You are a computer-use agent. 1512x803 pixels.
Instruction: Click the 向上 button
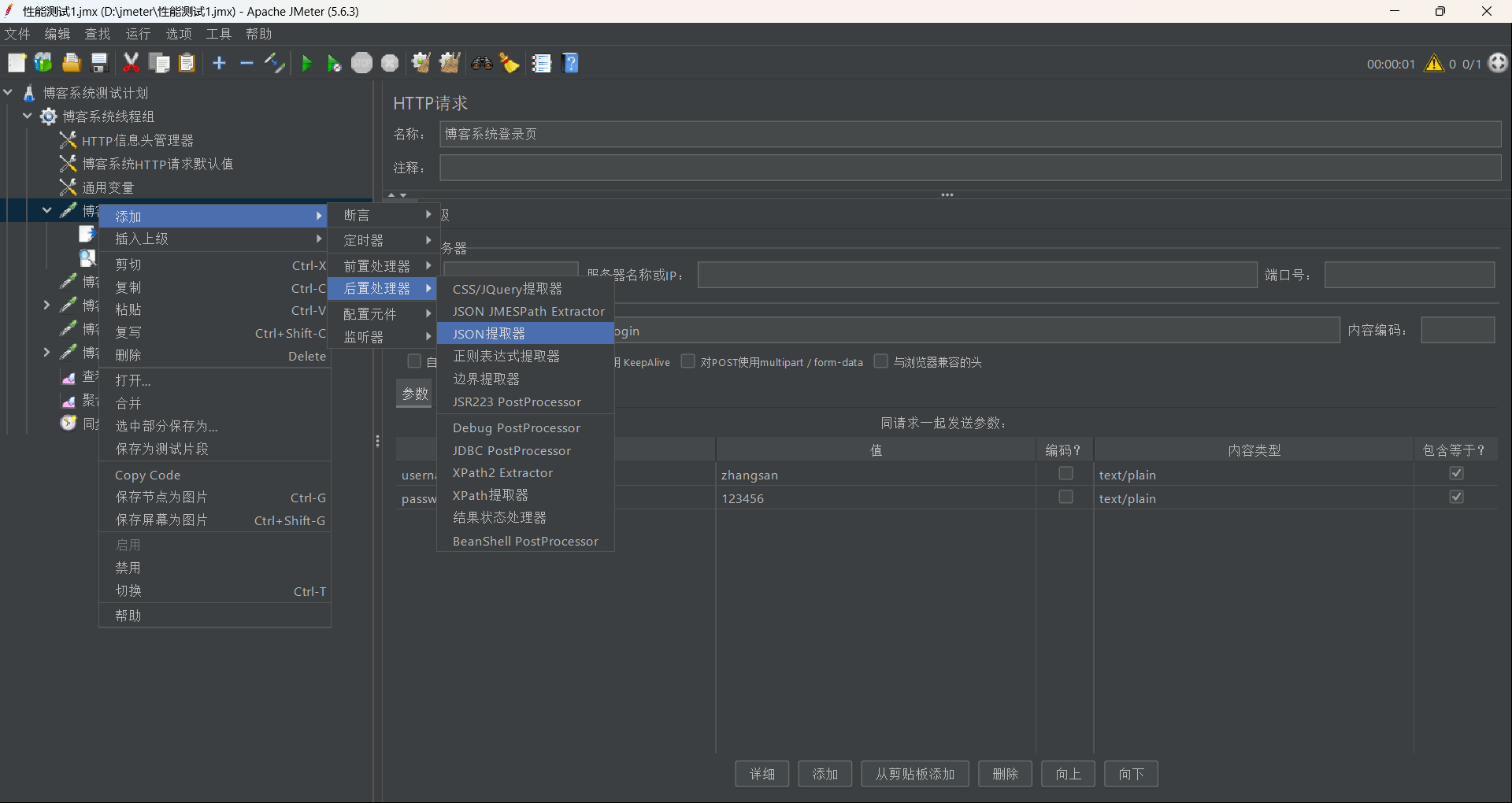pyautogui.click(x=1069, y=774)
